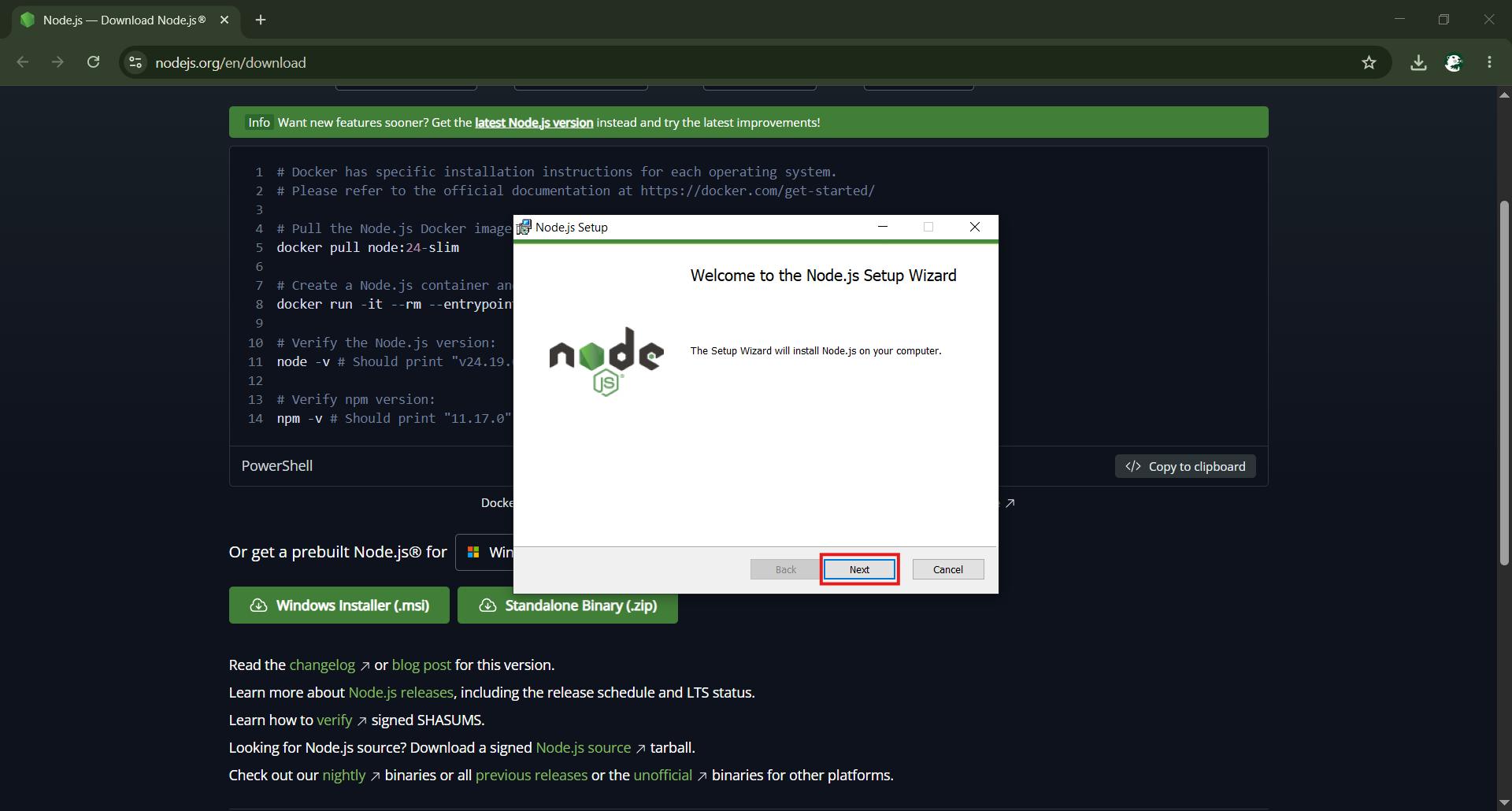The height and width of the screenshot is (811, 1512).
Task: Open the unofficial binaries link
Action: pos(663,776)
